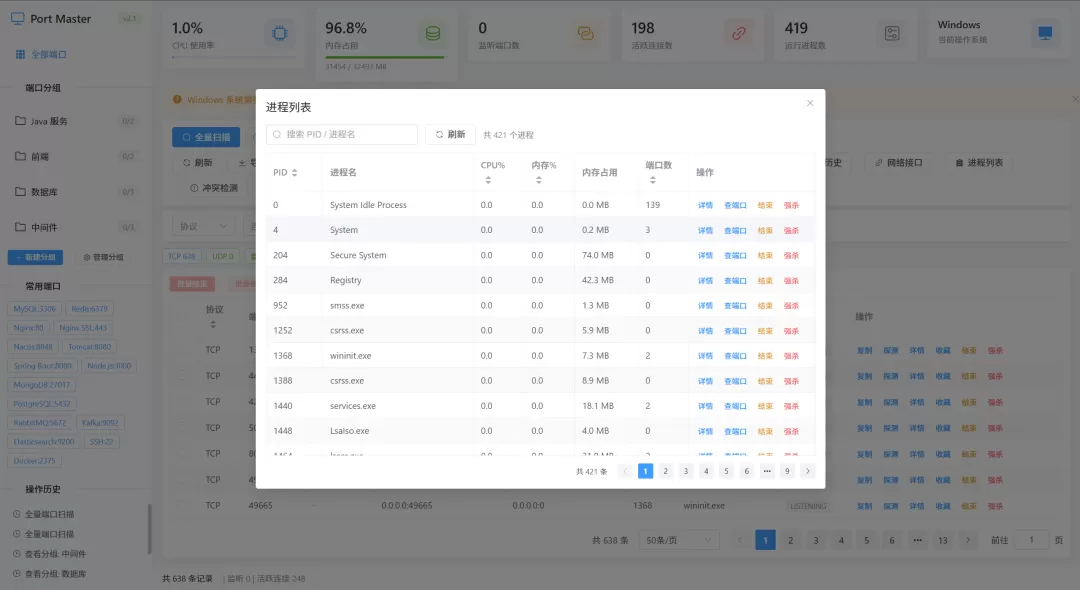The image size is (1080, 590).
Task: Go to page 9 in process list pagination
Action: pos(787,471)
